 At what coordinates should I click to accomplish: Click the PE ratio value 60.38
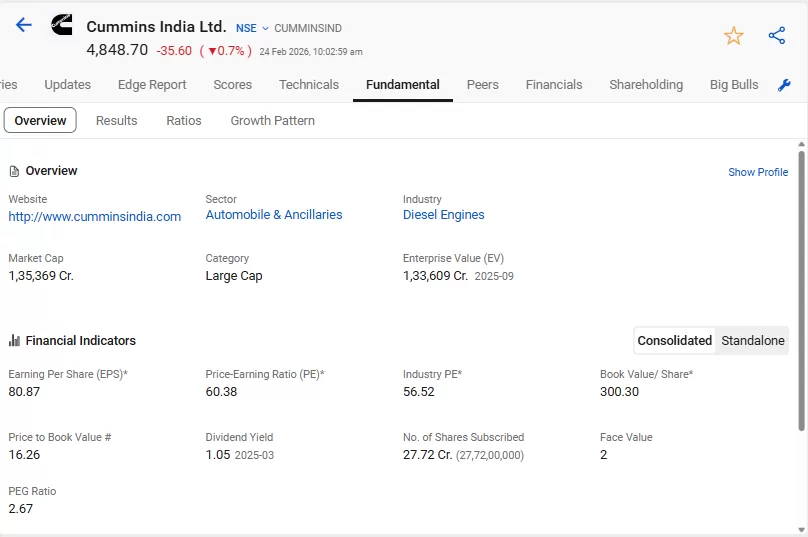(x=221, y=392)
